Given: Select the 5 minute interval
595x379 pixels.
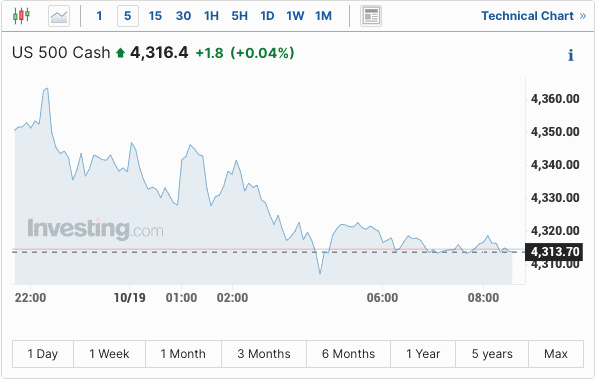Looking at the screenshot, I should (128, 16).
